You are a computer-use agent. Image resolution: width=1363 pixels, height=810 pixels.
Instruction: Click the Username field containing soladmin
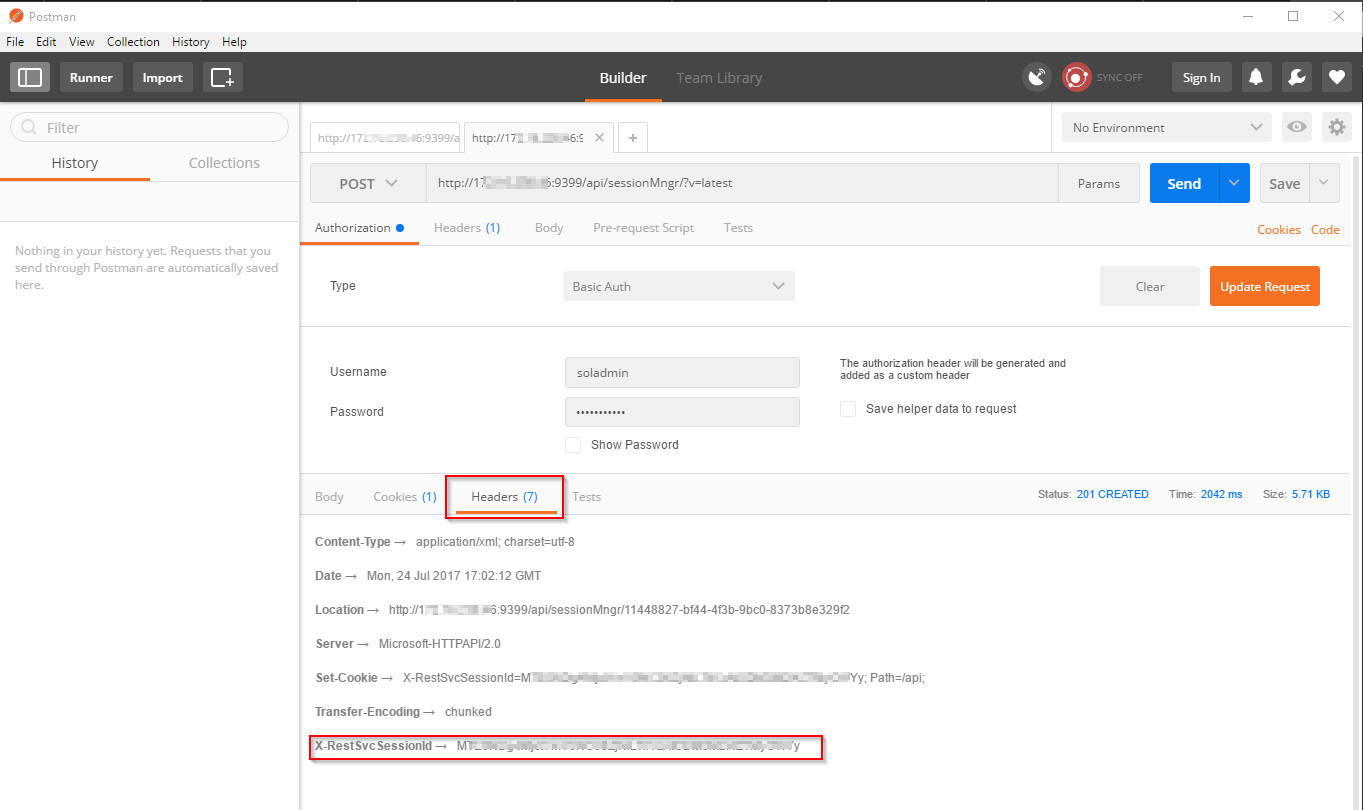[682, 372]
